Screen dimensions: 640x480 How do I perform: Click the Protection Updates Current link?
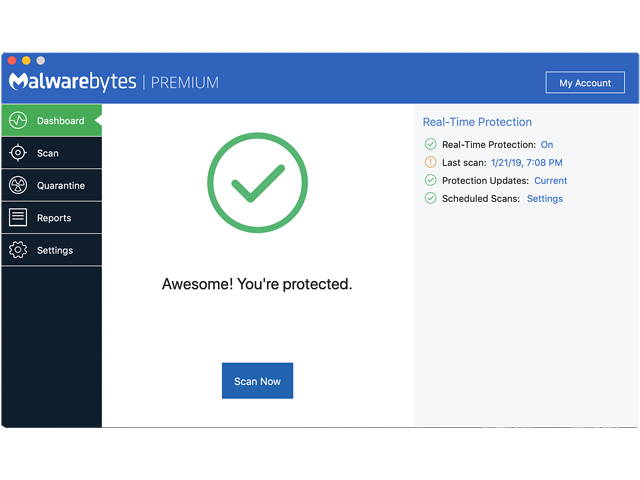[551, 180]
